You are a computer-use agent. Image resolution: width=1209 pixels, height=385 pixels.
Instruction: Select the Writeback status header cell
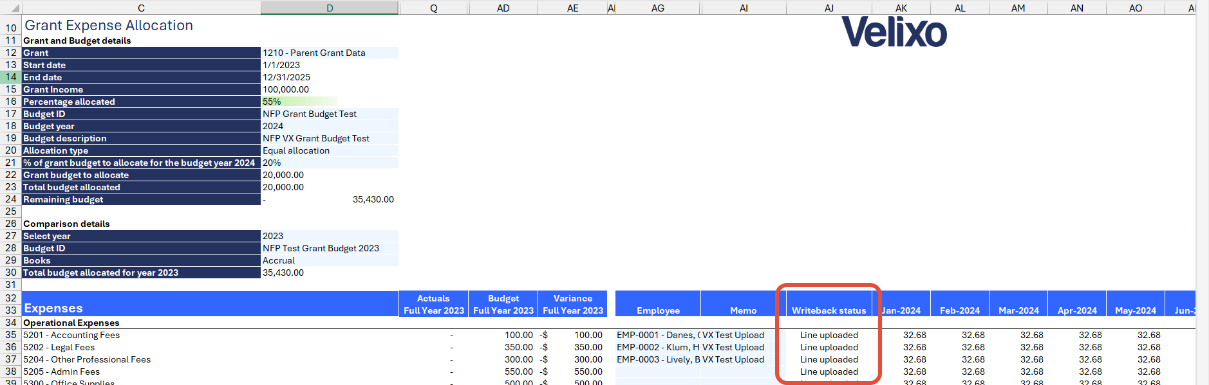coord(829,310)
